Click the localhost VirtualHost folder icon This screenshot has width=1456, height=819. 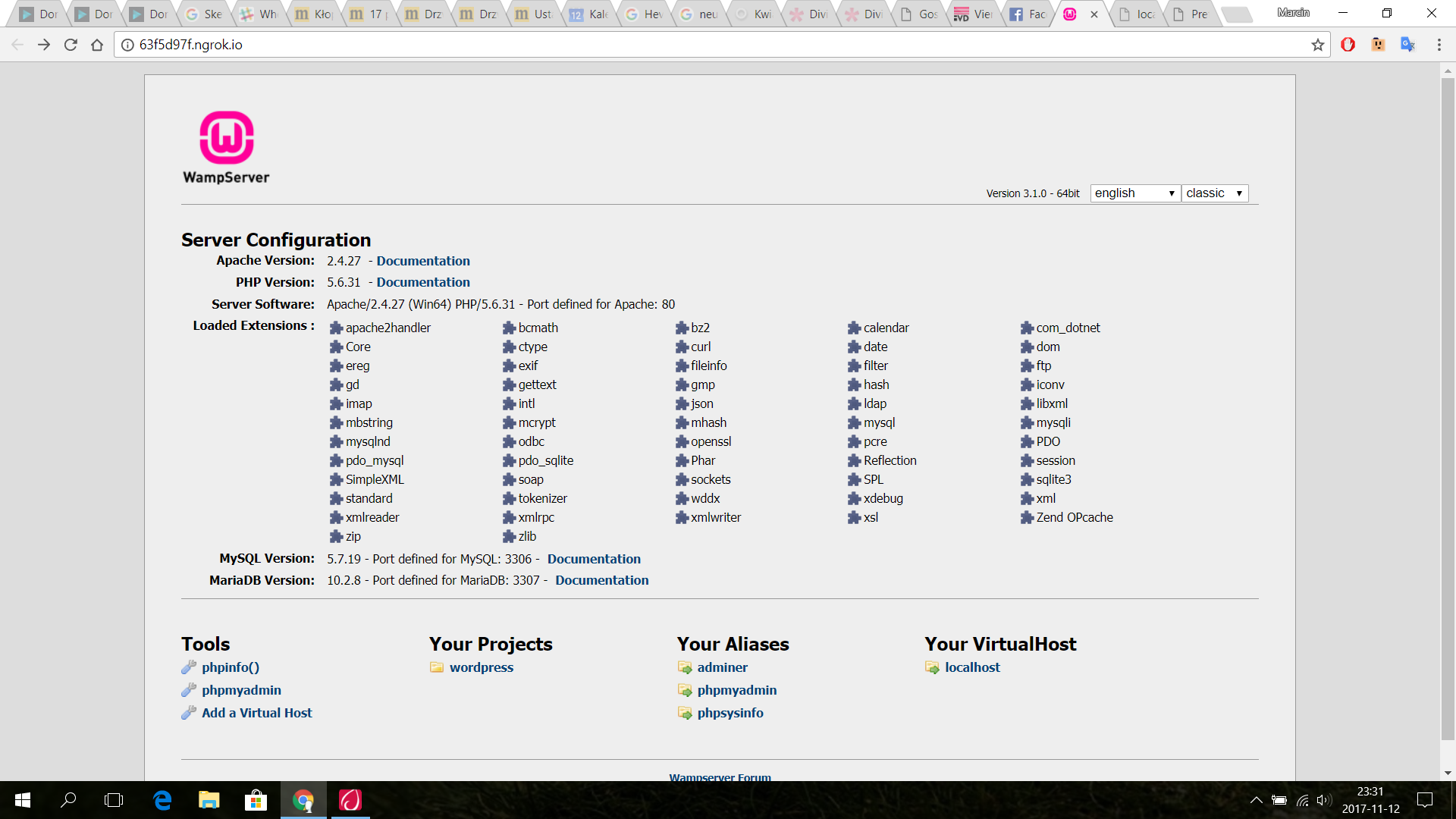[932, 667]
